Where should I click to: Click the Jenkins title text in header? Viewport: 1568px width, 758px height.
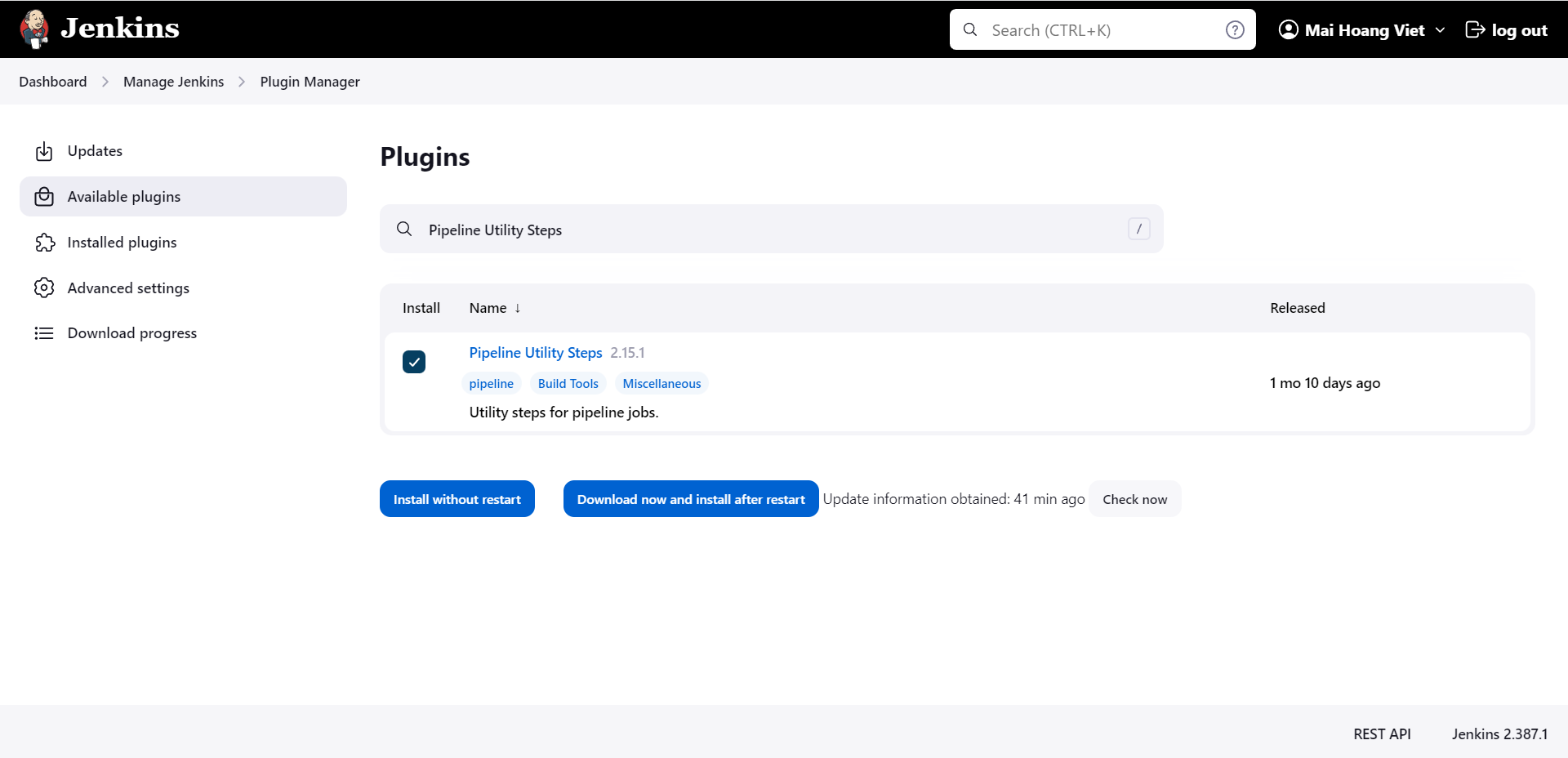point(120,29)
